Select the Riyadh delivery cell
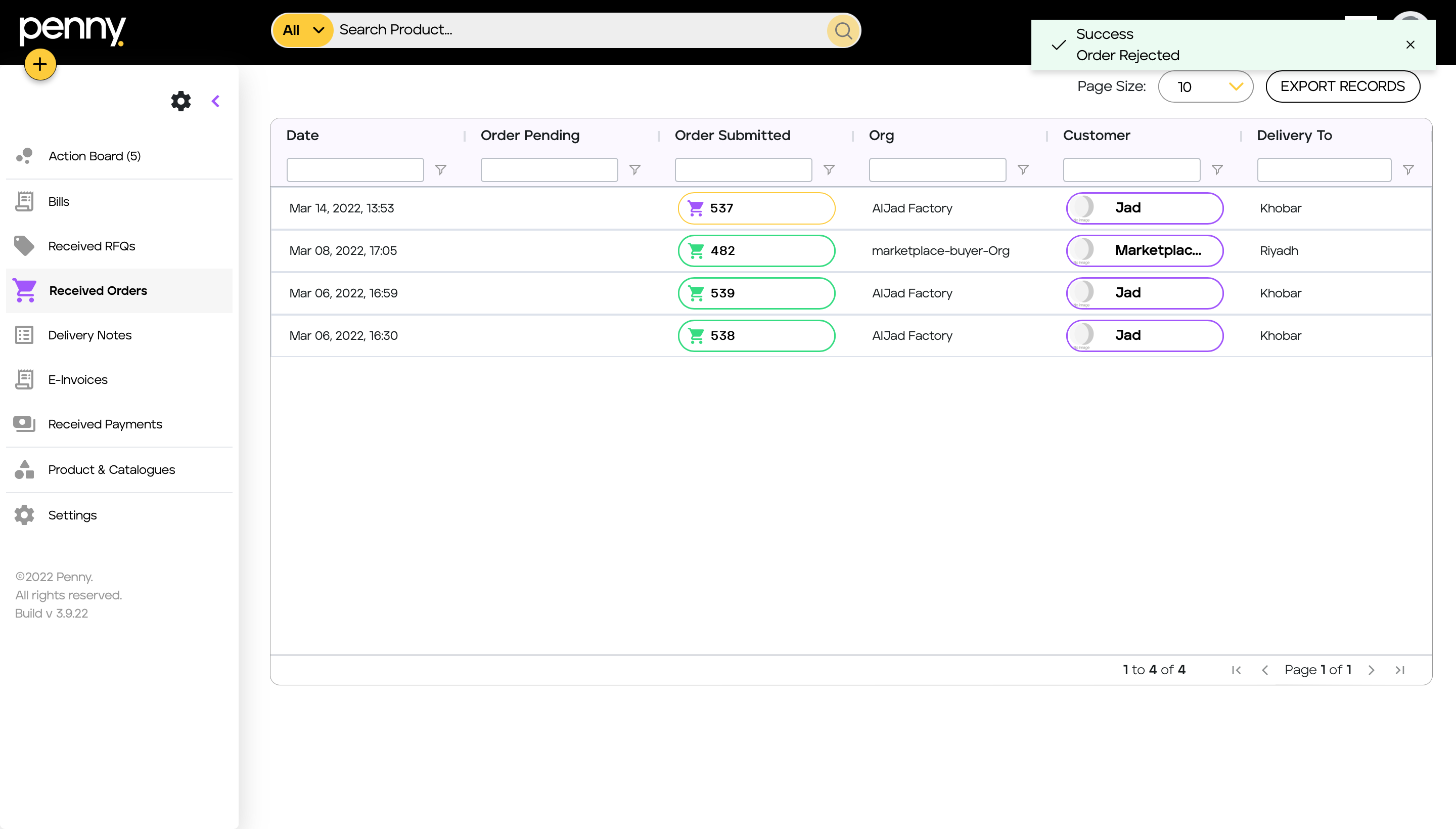The width and height of the screenshot is (1456, 829). (1279, 250)
